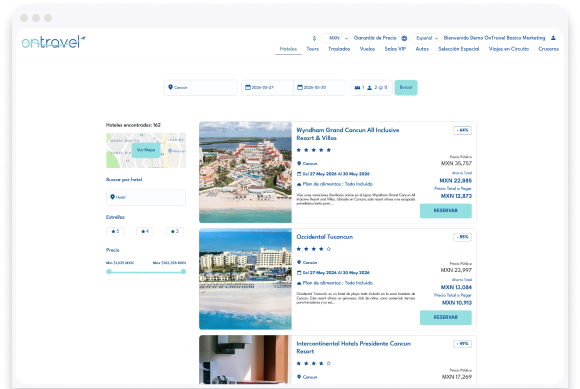Open check-in date field 2026-05-27
580x389 pixels.
point(267,88)
